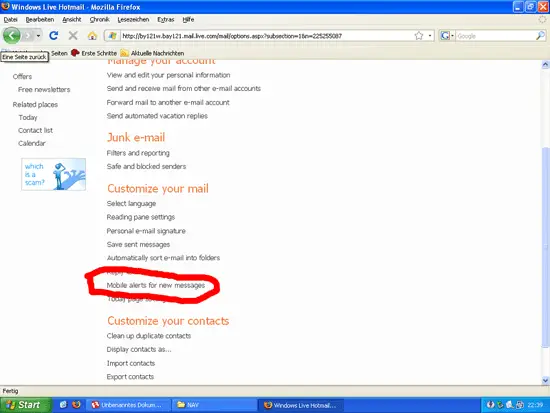
Task: Open View and edit your personal information
Action: 168,75
